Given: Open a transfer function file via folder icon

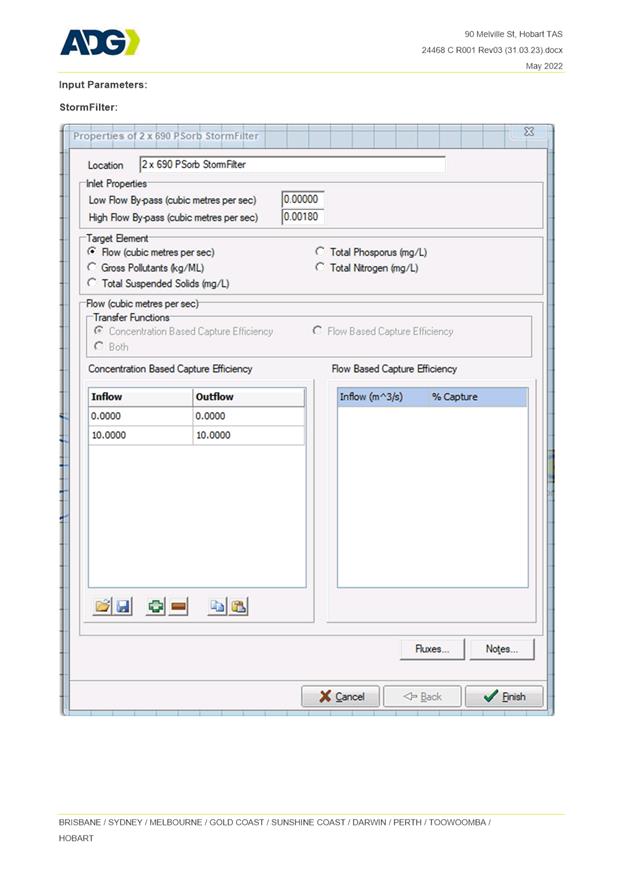Looking at the screenshot, I should (102, 606).
